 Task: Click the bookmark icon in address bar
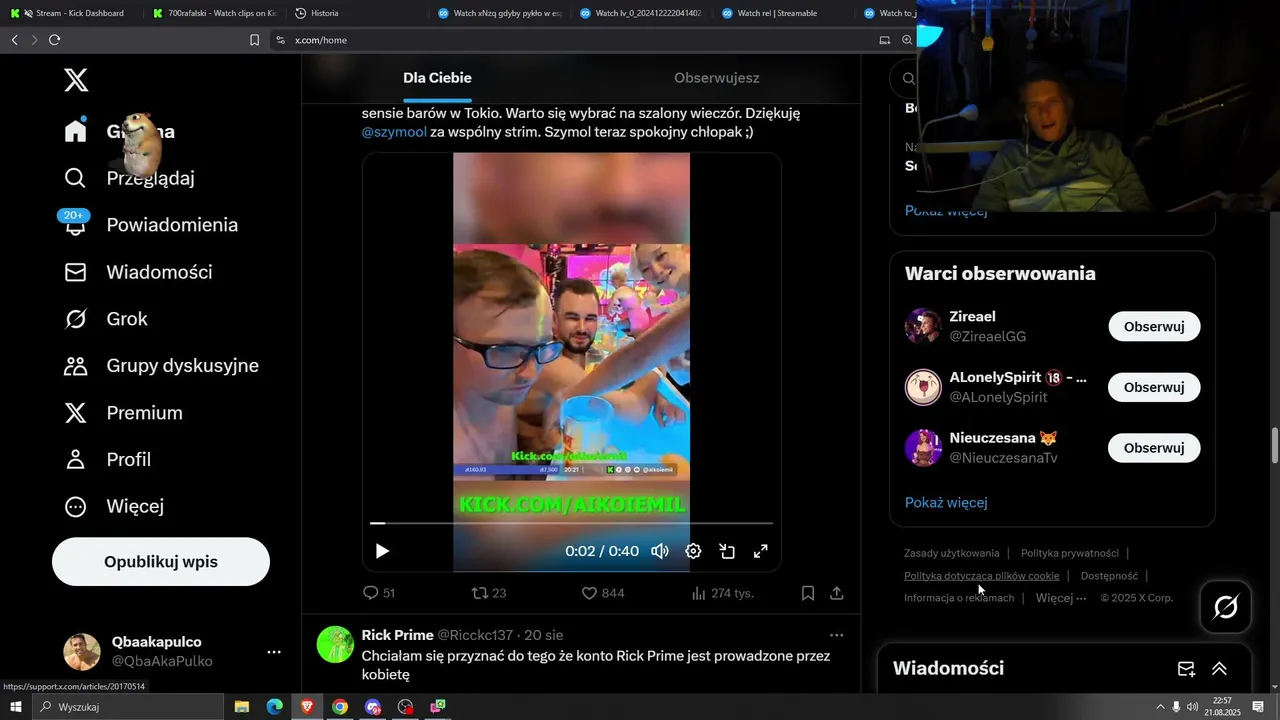(254, 40)
